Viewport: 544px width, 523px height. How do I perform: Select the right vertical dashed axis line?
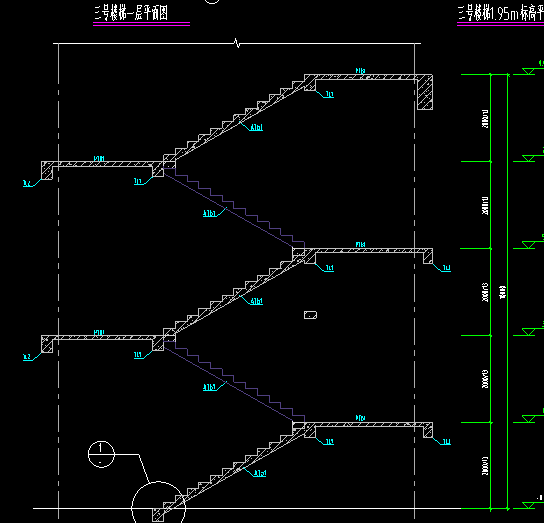(415, 281)
